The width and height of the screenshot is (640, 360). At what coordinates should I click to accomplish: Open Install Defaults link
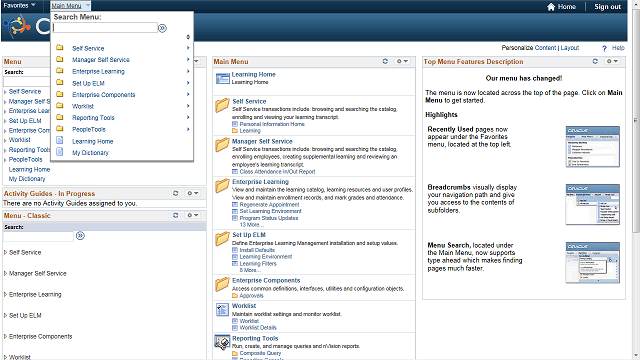tap(257, 250)
